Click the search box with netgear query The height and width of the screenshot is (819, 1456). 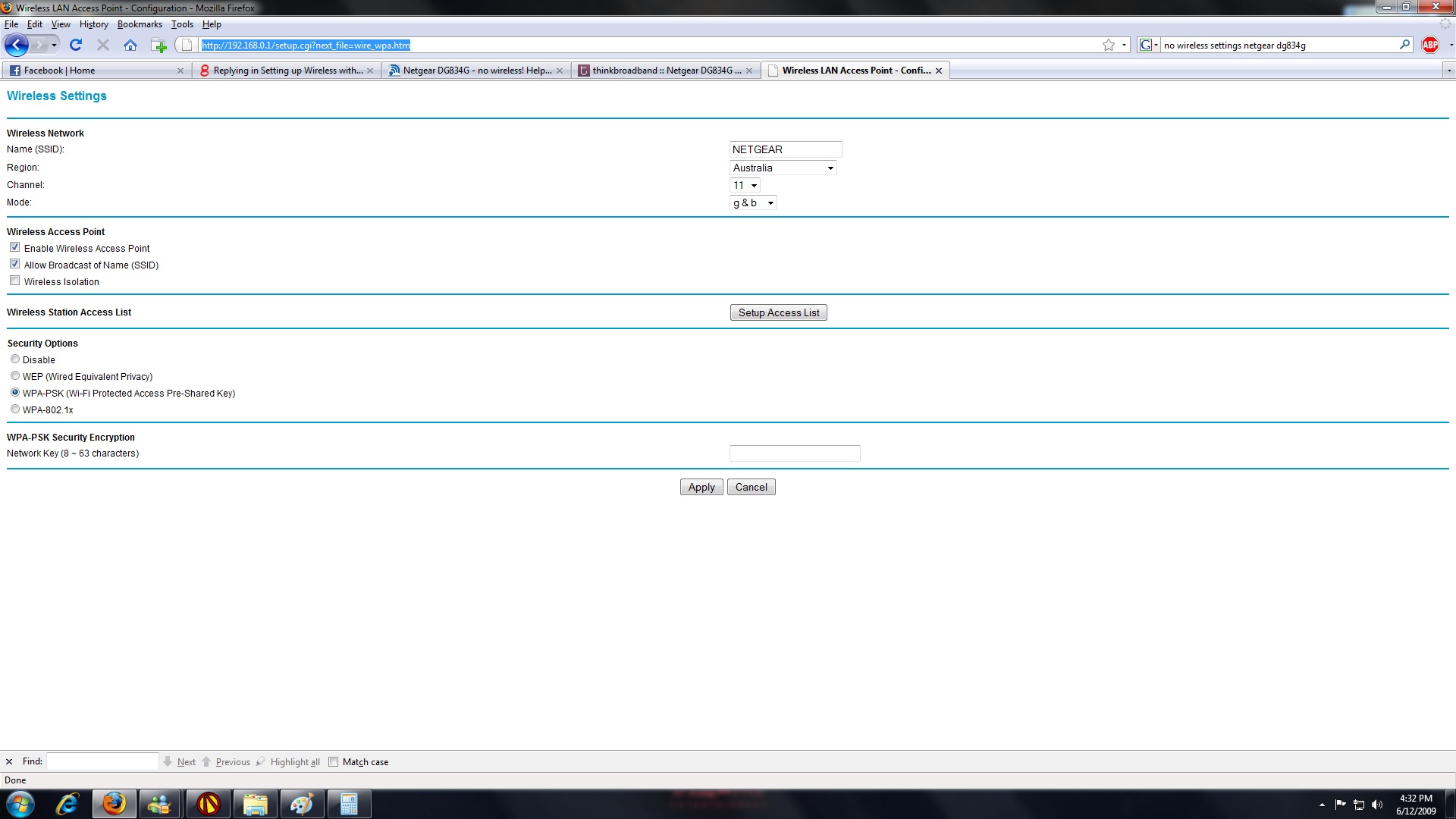pyautogui.click(x=1279, y=45)
